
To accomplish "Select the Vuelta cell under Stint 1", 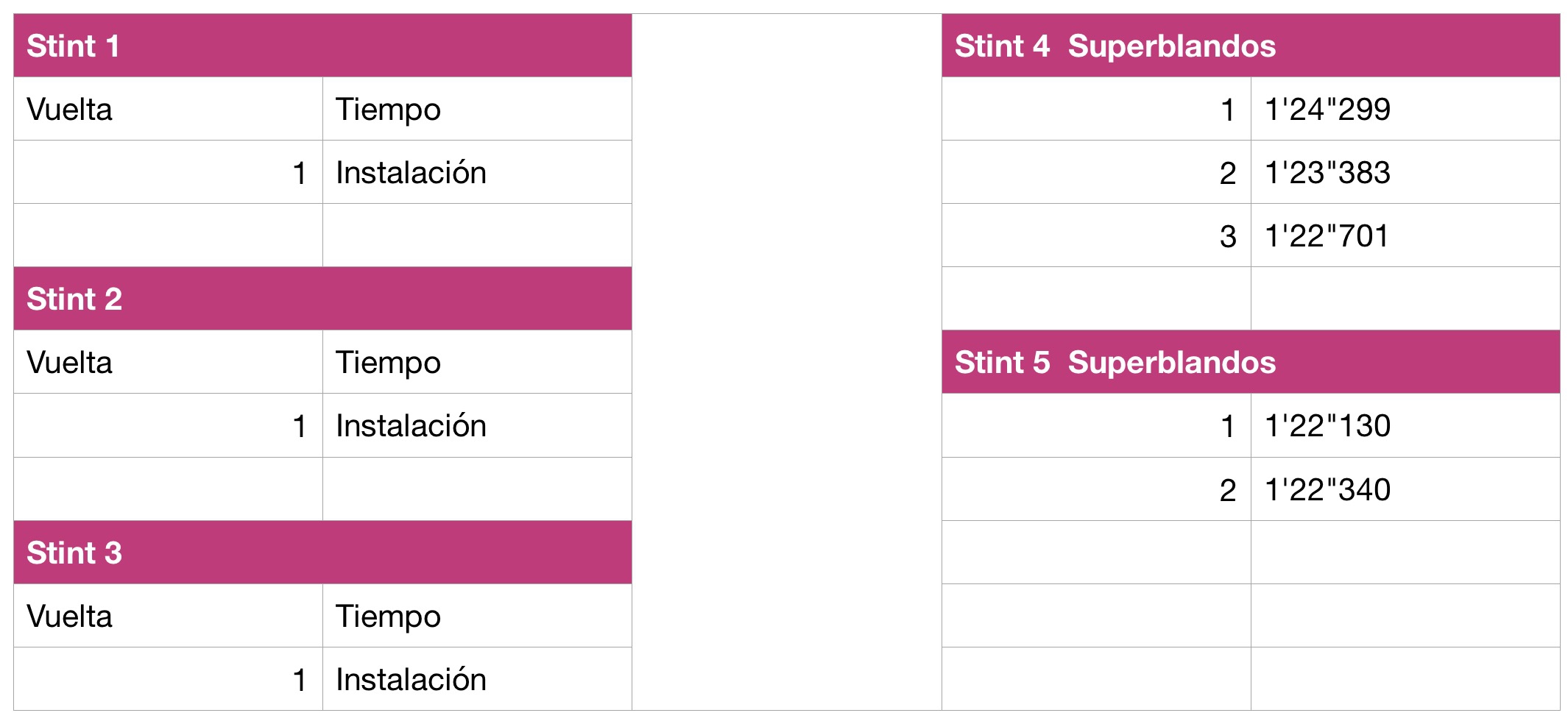I will [168, 109].
